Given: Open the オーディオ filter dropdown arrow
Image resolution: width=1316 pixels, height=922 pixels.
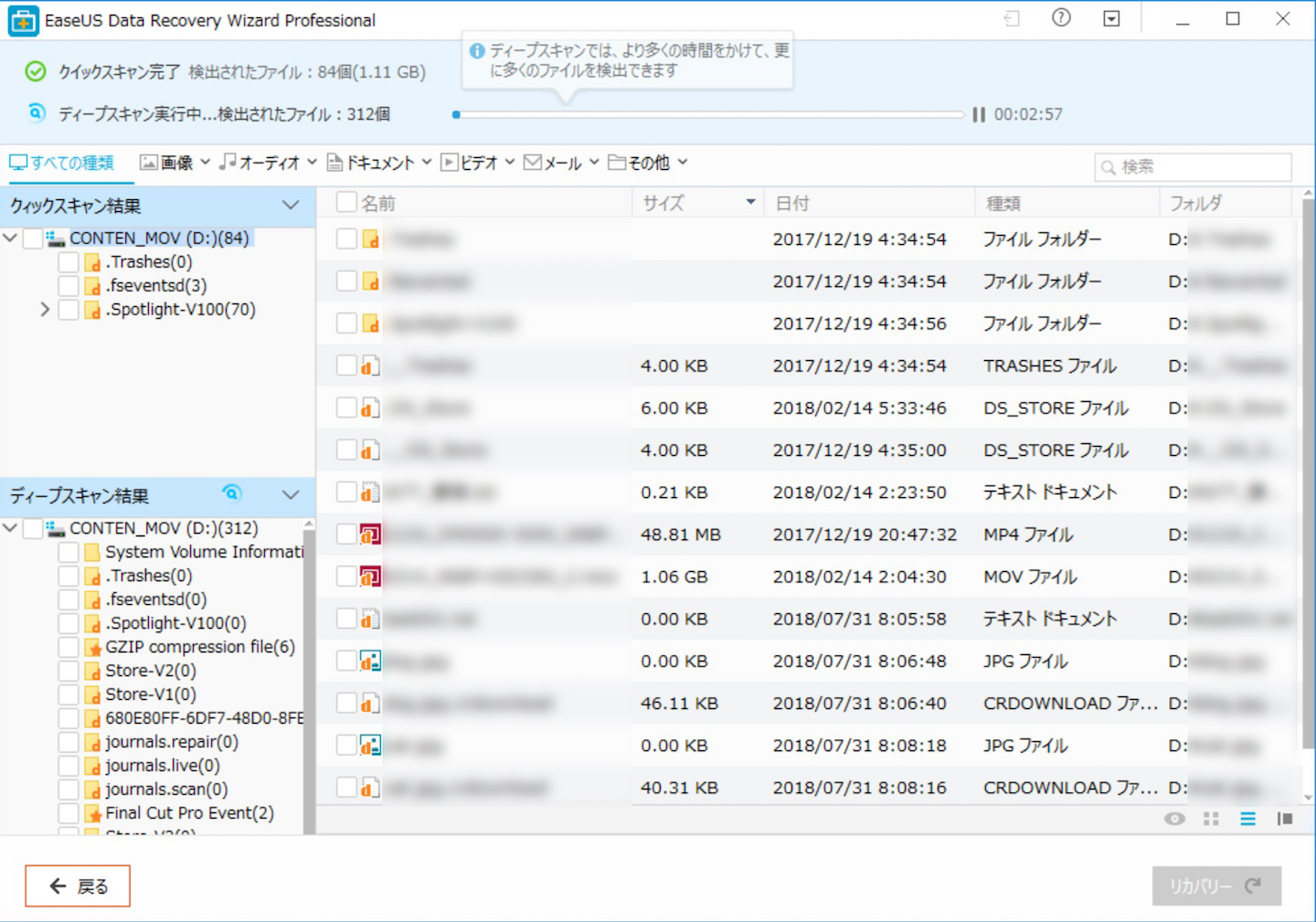Looking at the screenshot, I should coord(312,163).
